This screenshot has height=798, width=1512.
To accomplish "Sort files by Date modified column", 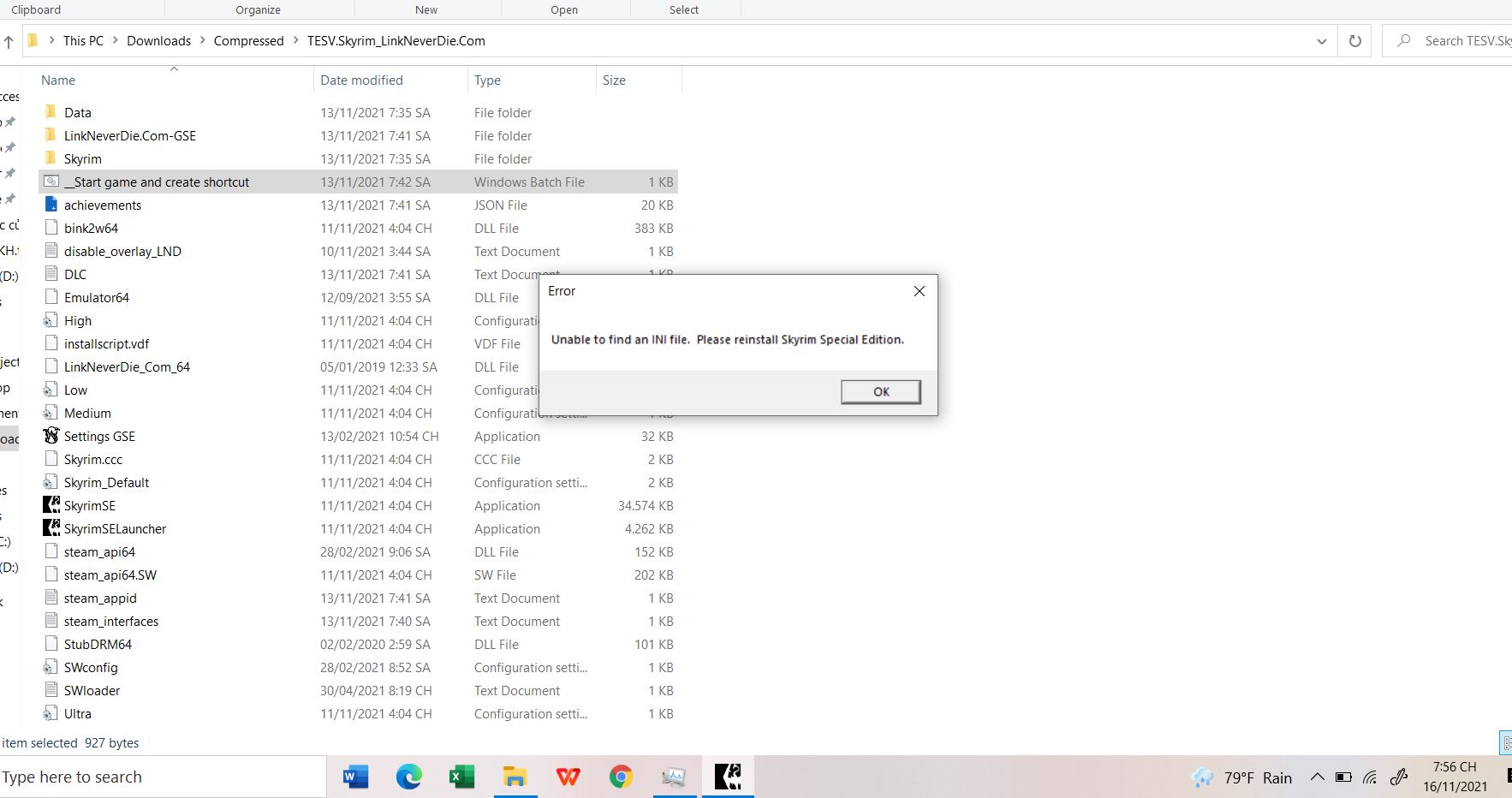I will (x=361, y=80).
